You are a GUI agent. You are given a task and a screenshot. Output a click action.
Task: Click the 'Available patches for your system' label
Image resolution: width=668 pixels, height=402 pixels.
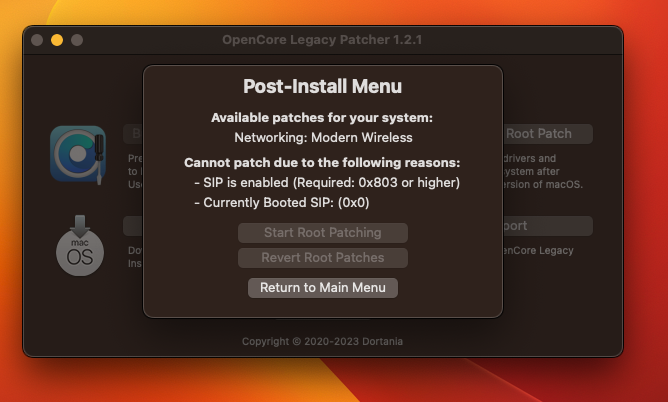pyautogui.click(x=322, y=118)
